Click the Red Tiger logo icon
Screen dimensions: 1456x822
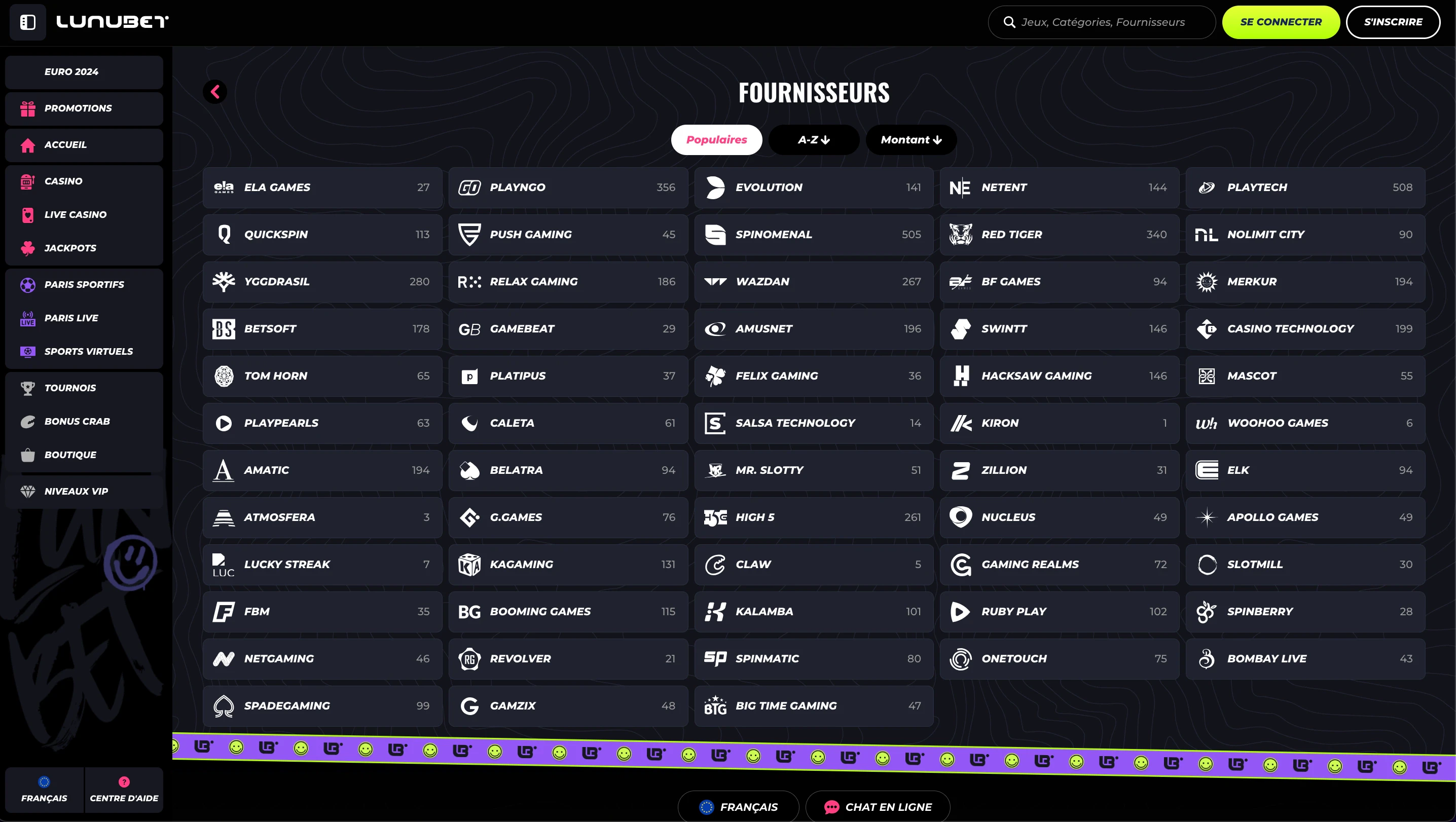coord(960,235)
